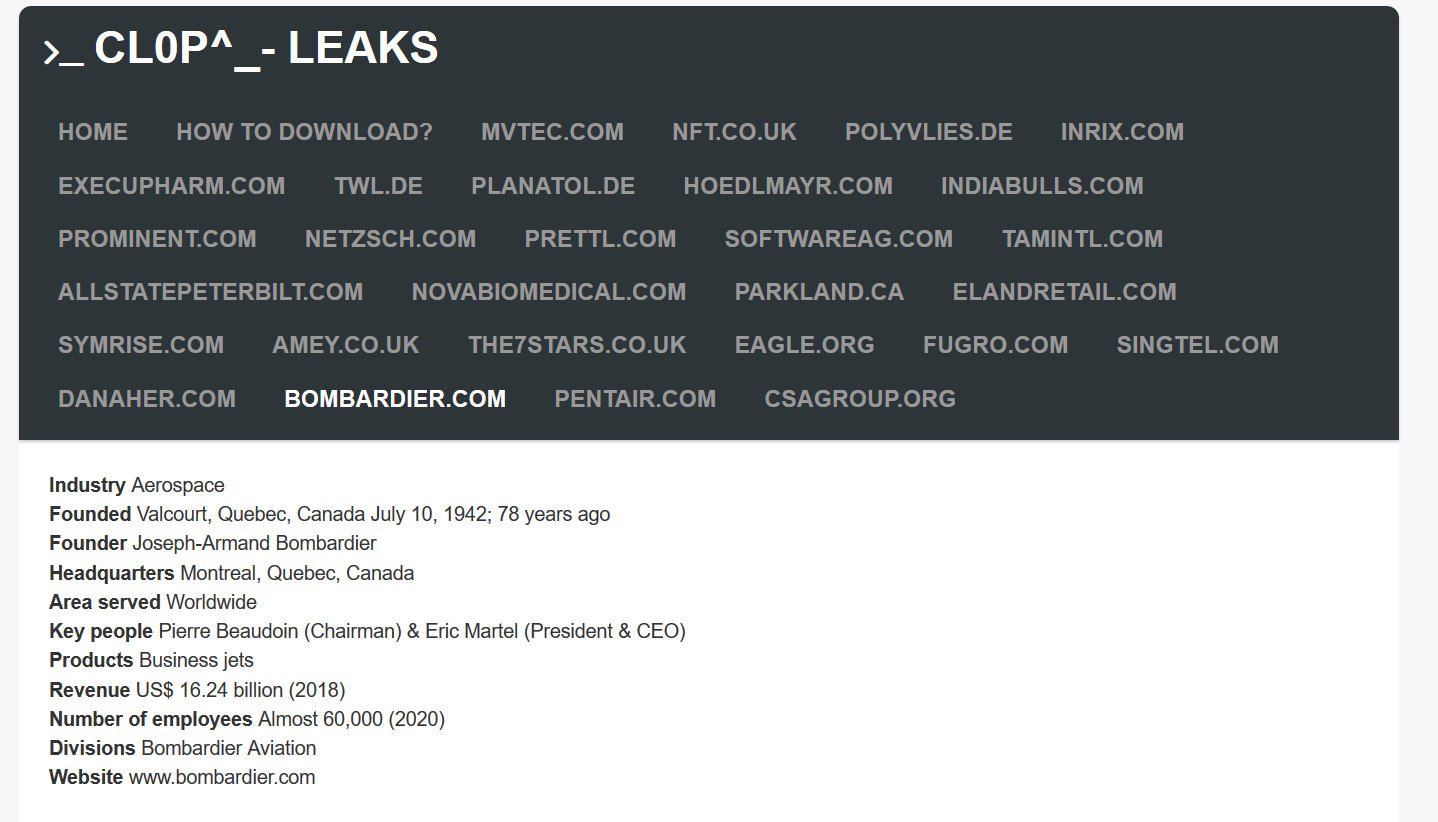Viewport: 1438px width, 822px height.
Task: Select SINGTEL.COM in the navigation
Action: tap(1197, 345)
